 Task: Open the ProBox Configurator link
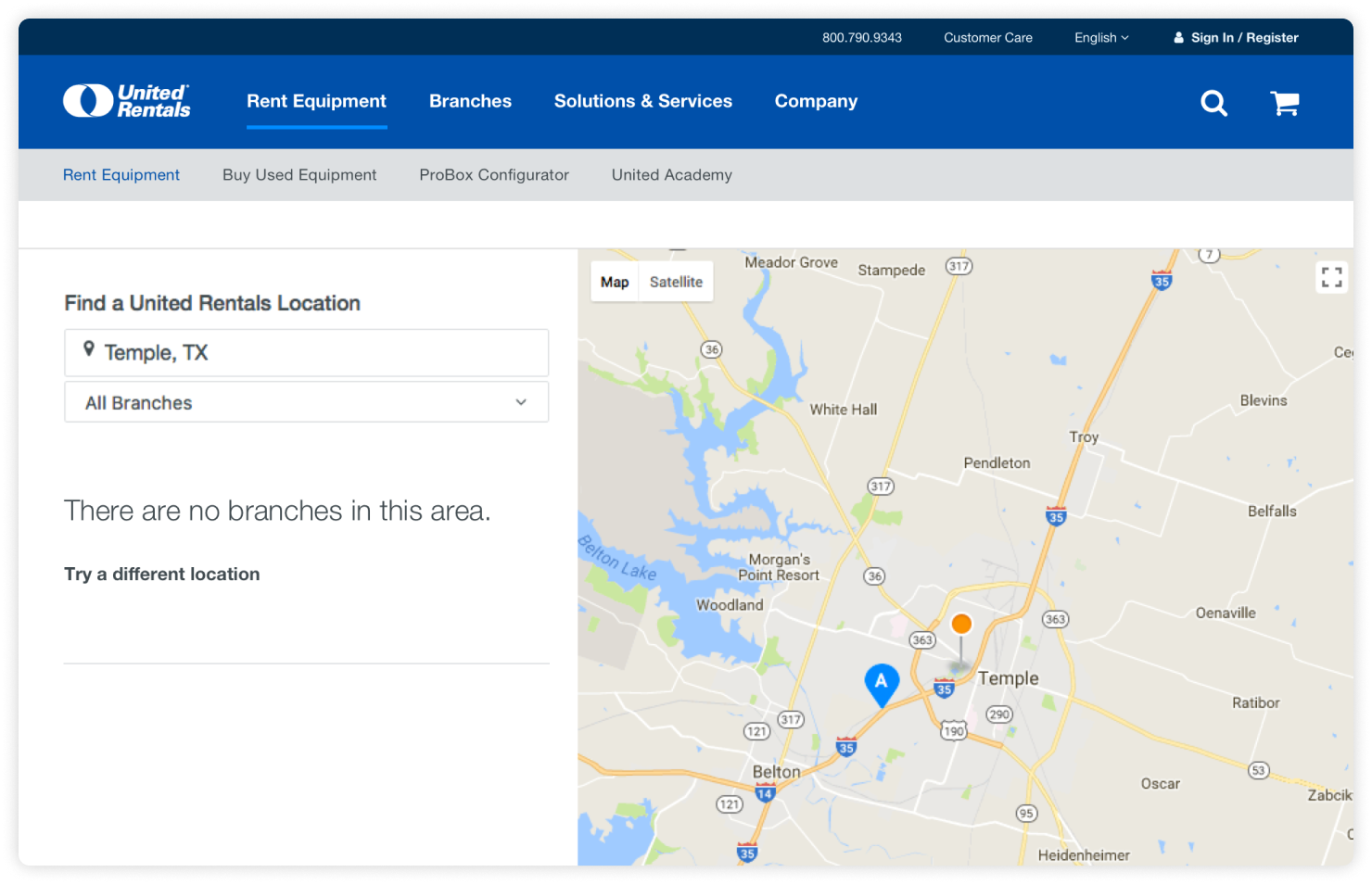(x=493, y=175)
